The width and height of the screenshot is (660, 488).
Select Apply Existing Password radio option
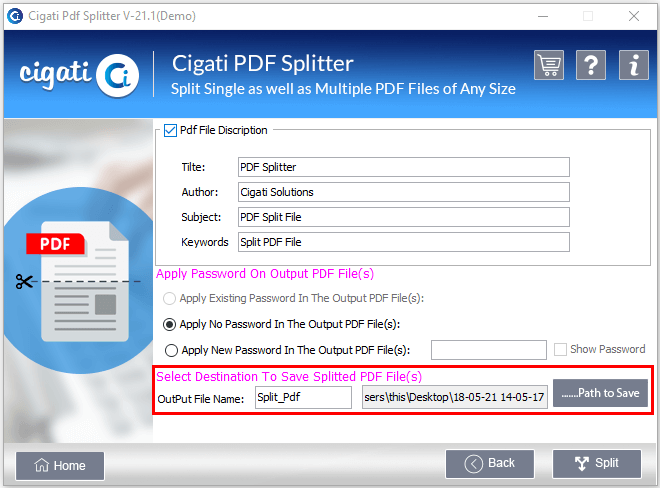coord(169,299)
